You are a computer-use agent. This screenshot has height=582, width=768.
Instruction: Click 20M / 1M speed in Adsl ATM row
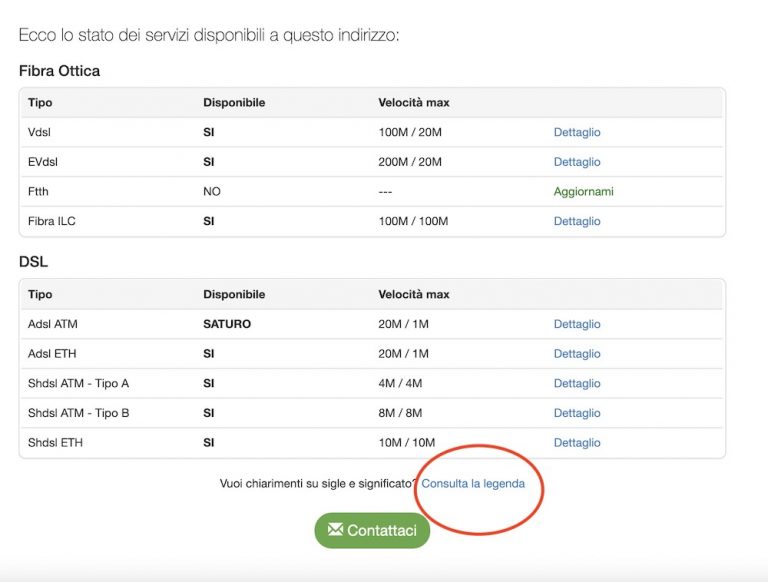click(404, 324)
